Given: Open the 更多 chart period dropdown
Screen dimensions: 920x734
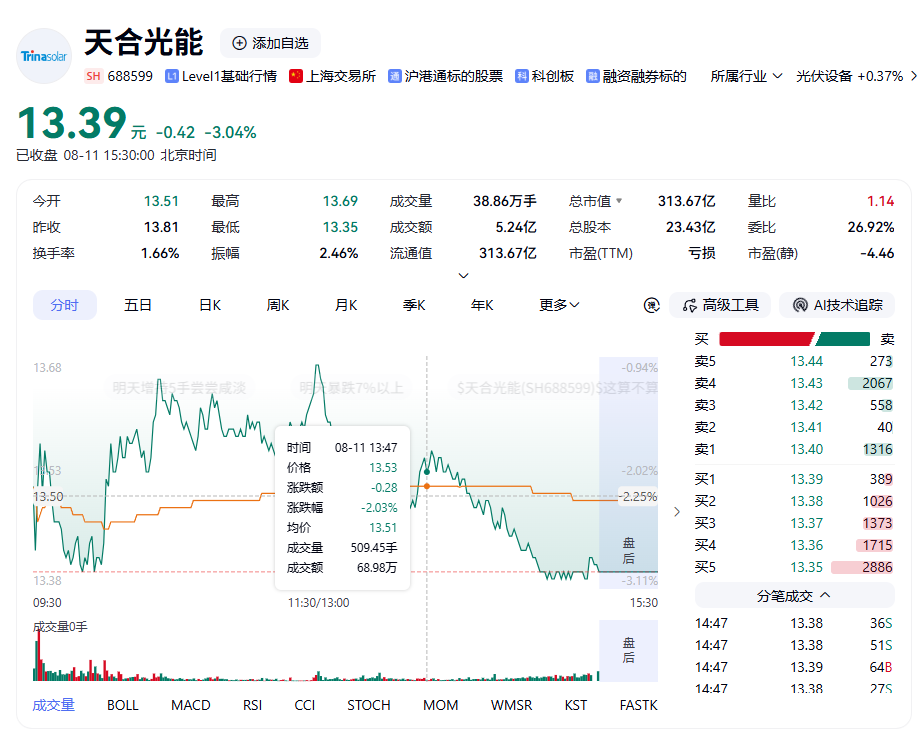Looking at the screenshot, I should (559, 305).
